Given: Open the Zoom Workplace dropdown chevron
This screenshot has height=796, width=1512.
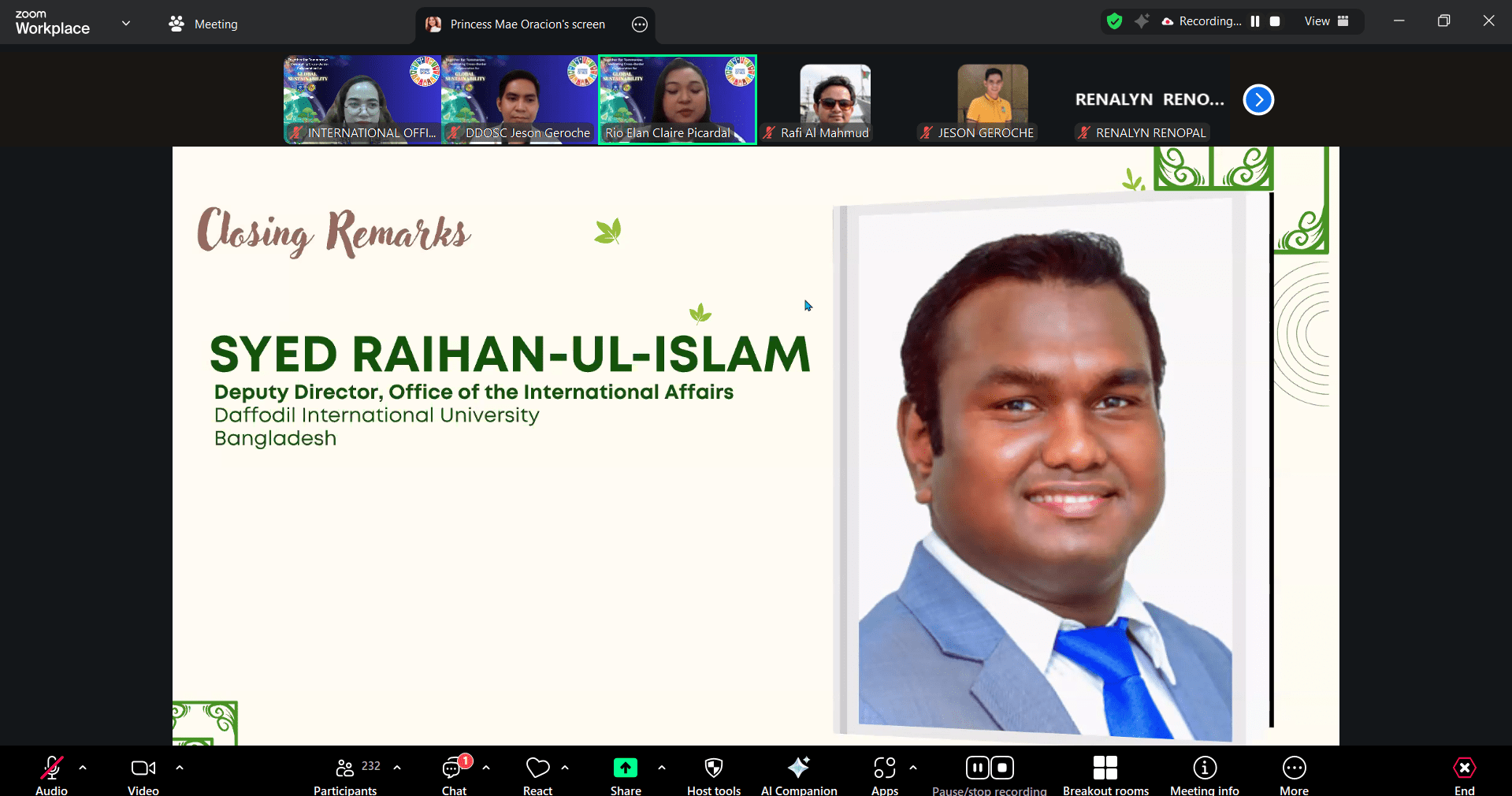Looking at the screenshot, I should (126, 24).
